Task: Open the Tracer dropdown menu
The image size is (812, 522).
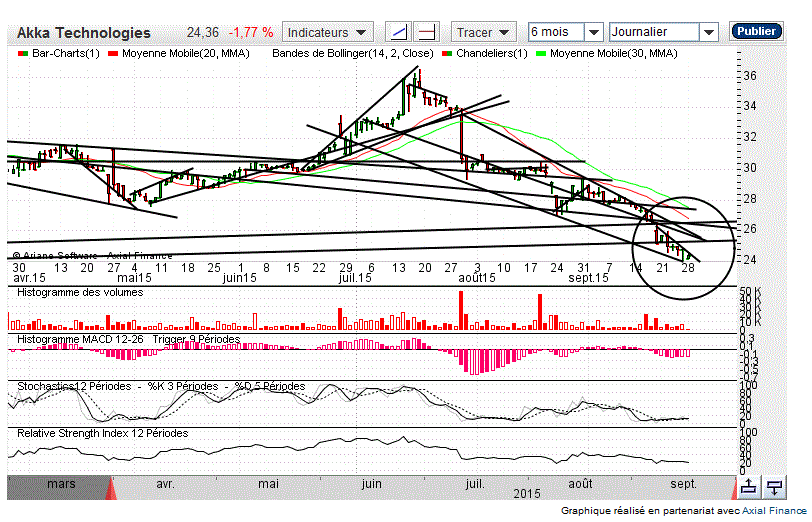Action: tap(484, 32)
